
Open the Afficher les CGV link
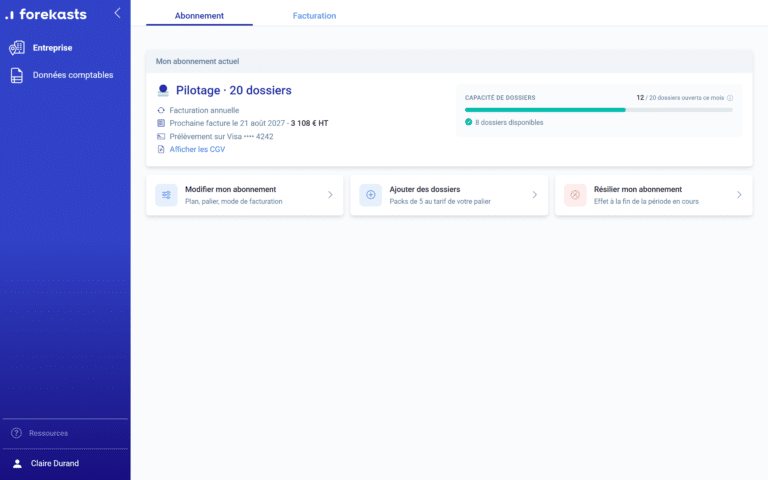tap(197, 149)
